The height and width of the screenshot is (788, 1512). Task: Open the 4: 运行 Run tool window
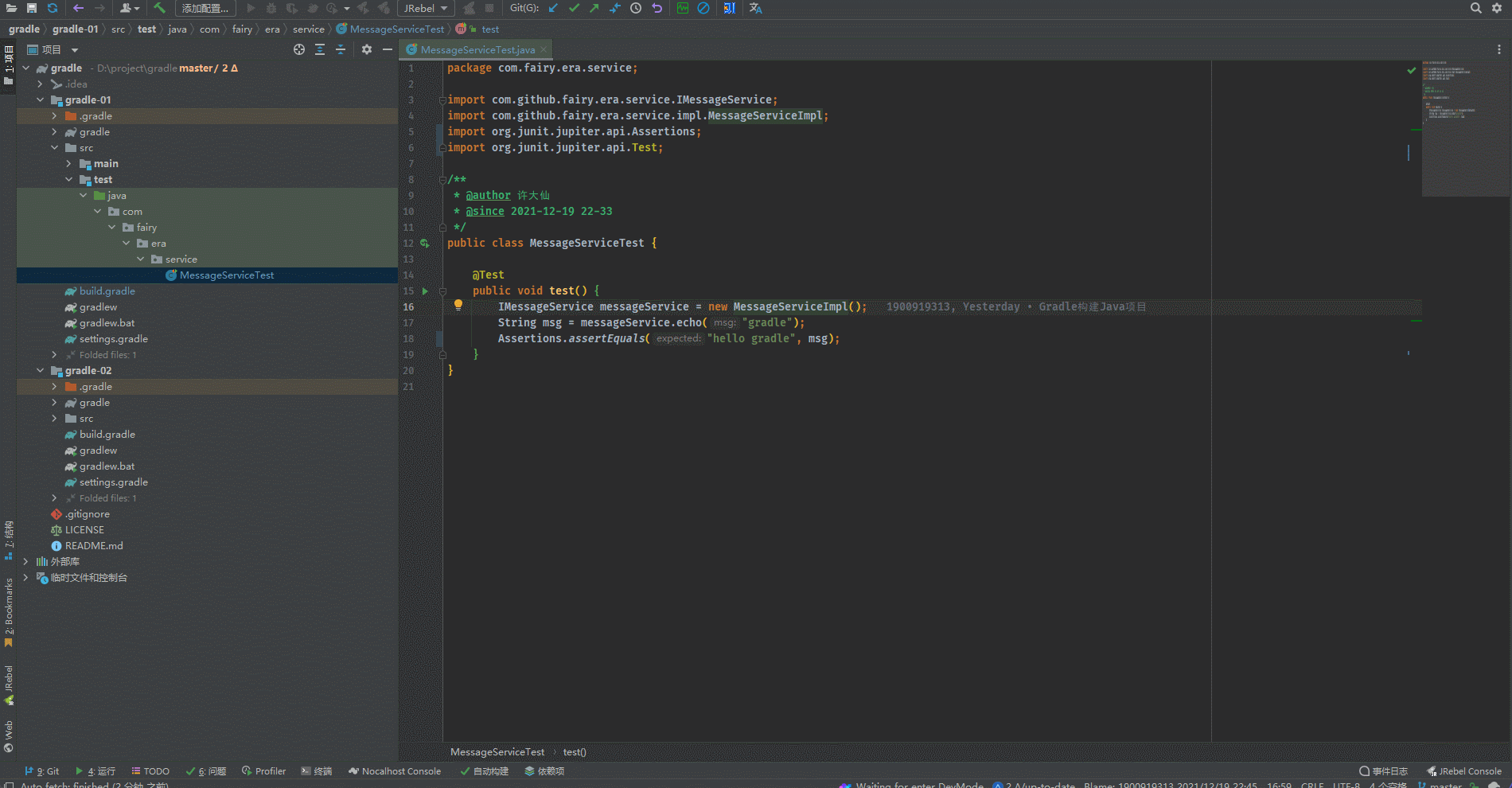click(x=95, y=771)
